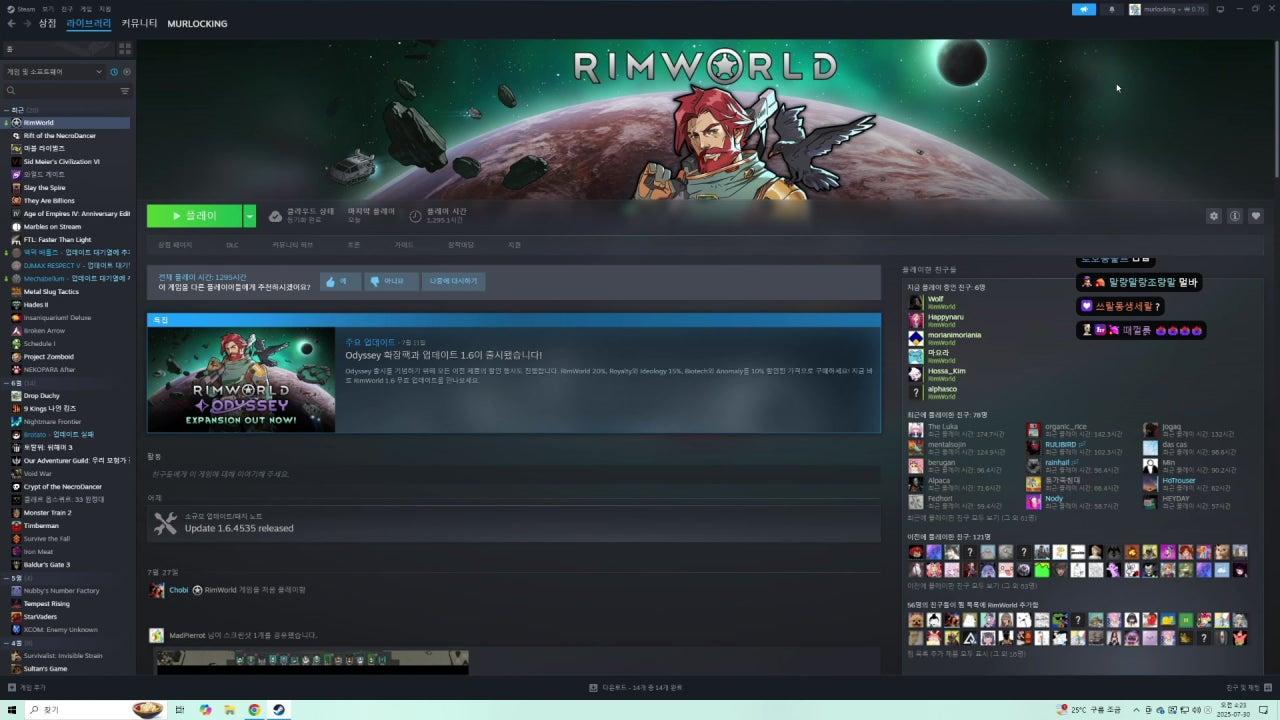Open Friends & Chat (친구 및 채팅)
The image size is (1280, 720).
pos(1250,688)
